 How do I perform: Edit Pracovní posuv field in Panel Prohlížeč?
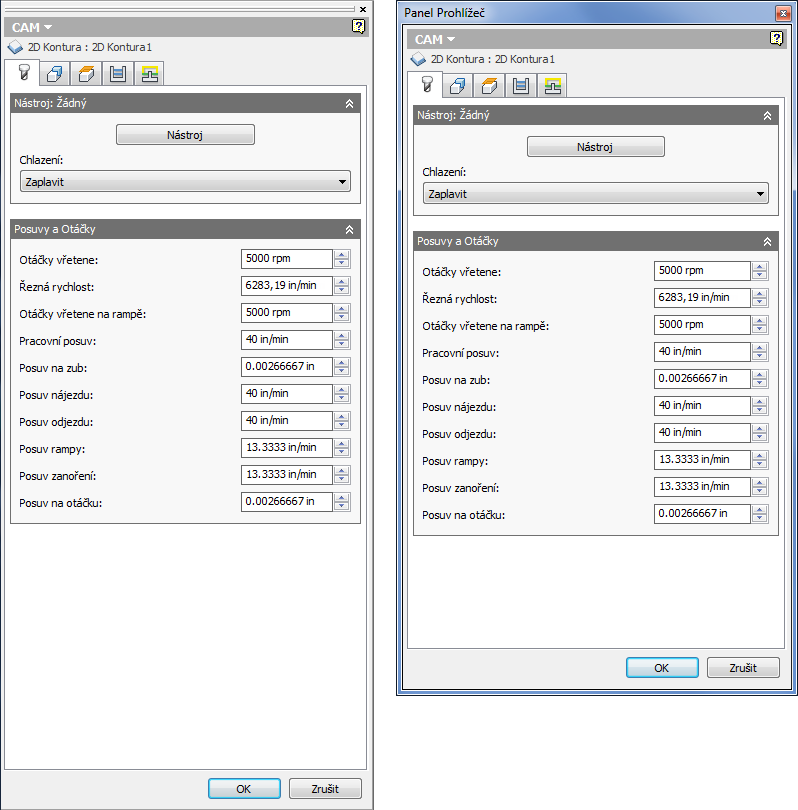702,352
